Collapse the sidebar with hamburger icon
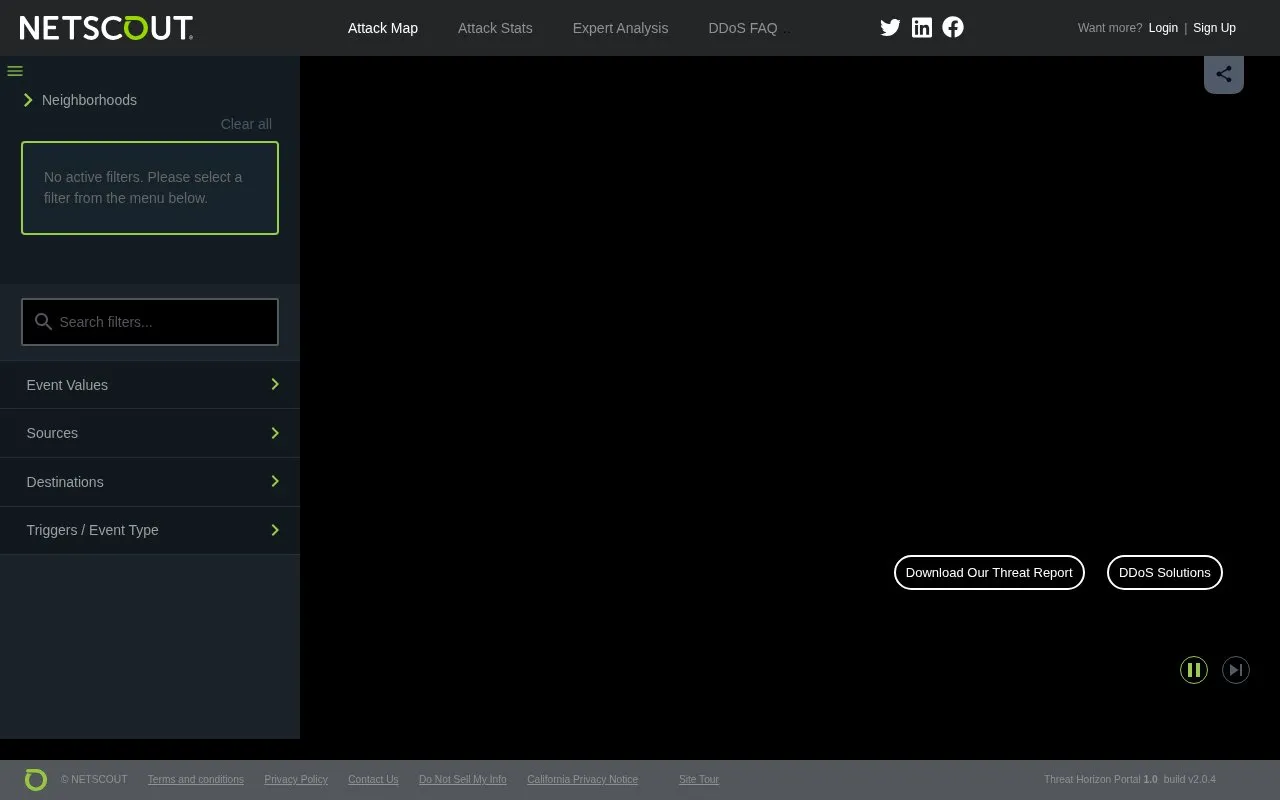This screenshot has width=1280, height=800. click(15, 71)
